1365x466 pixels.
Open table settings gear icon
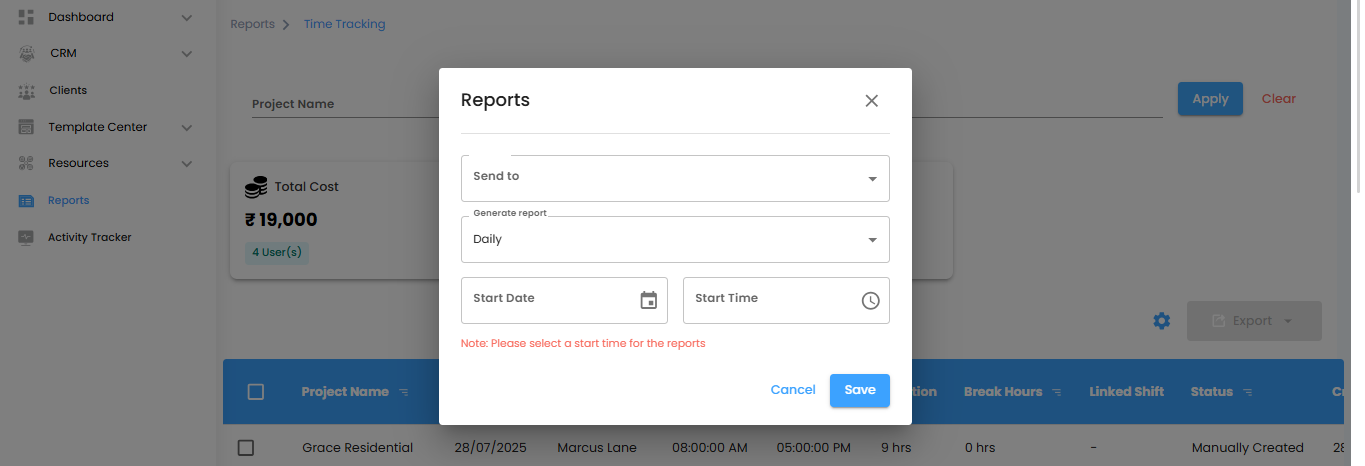coord(1161,321)
